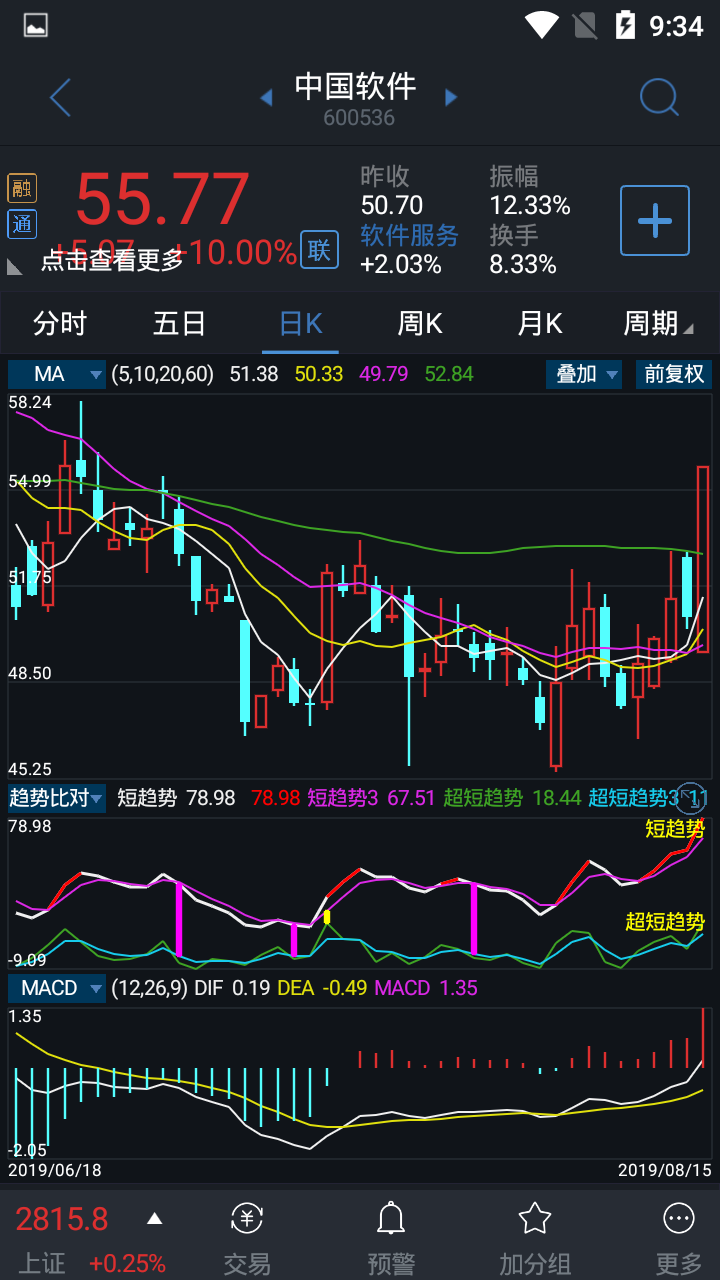The width and height of the screenshot is (720, 1280).
Task: Open 交易 trading icon in bottom bar
Action: coord(247,1240)
